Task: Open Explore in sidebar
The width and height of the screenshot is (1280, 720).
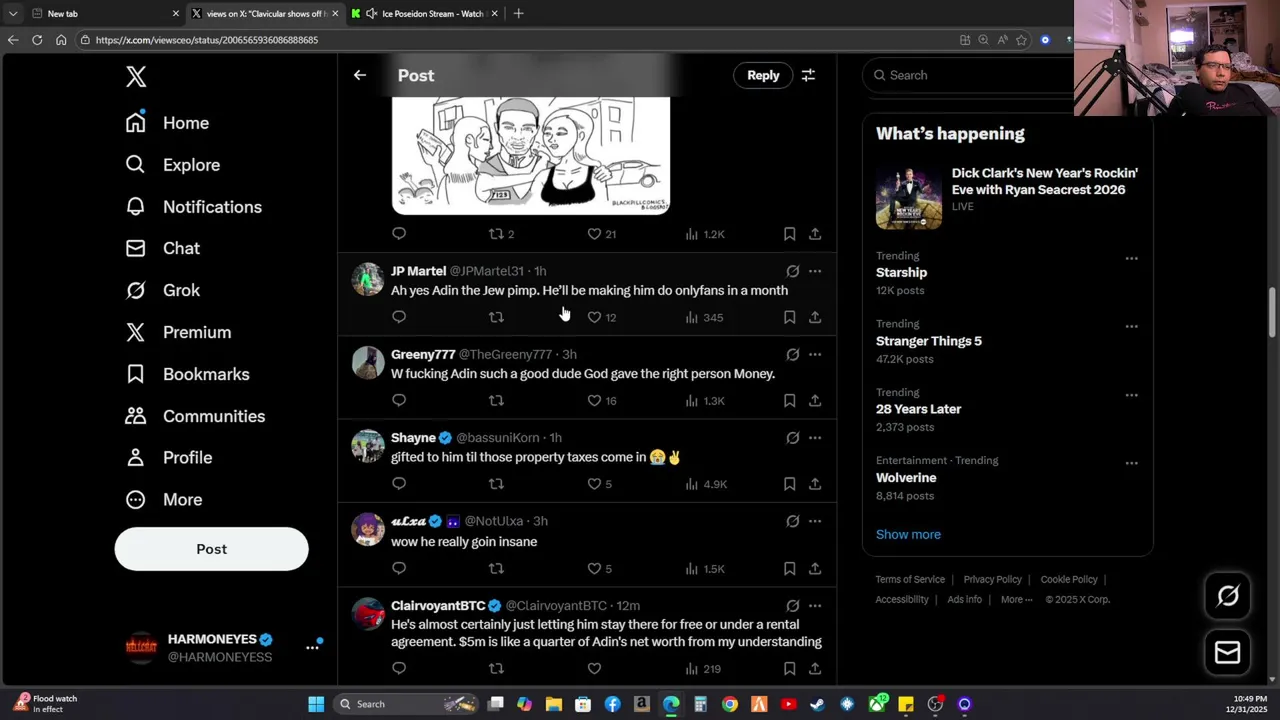Action: click(172, 165)
